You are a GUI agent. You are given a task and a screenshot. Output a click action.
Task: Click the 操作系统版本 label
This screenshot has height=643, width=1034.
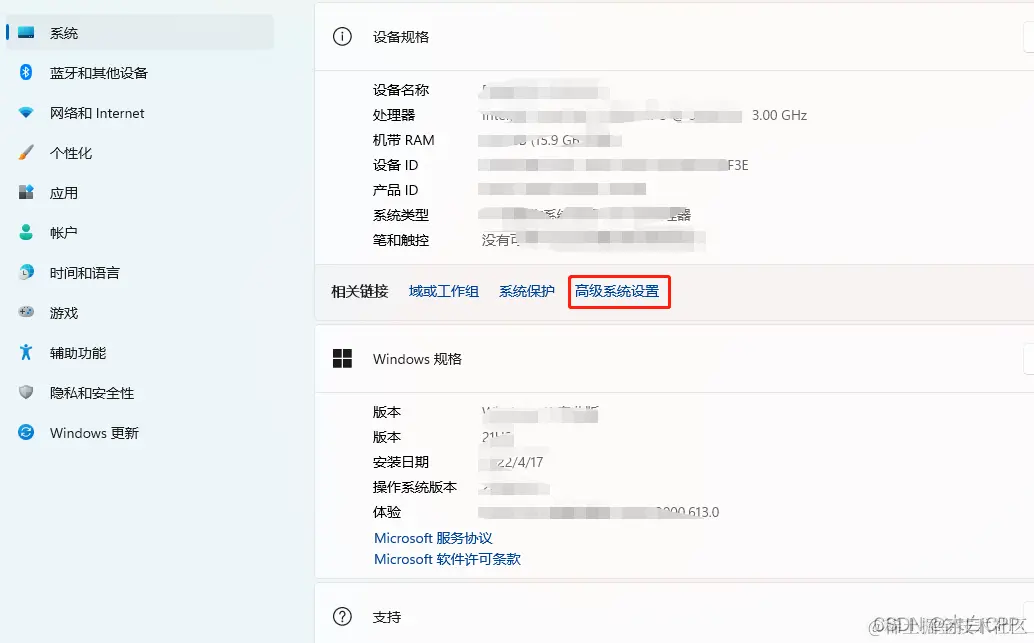415,487
